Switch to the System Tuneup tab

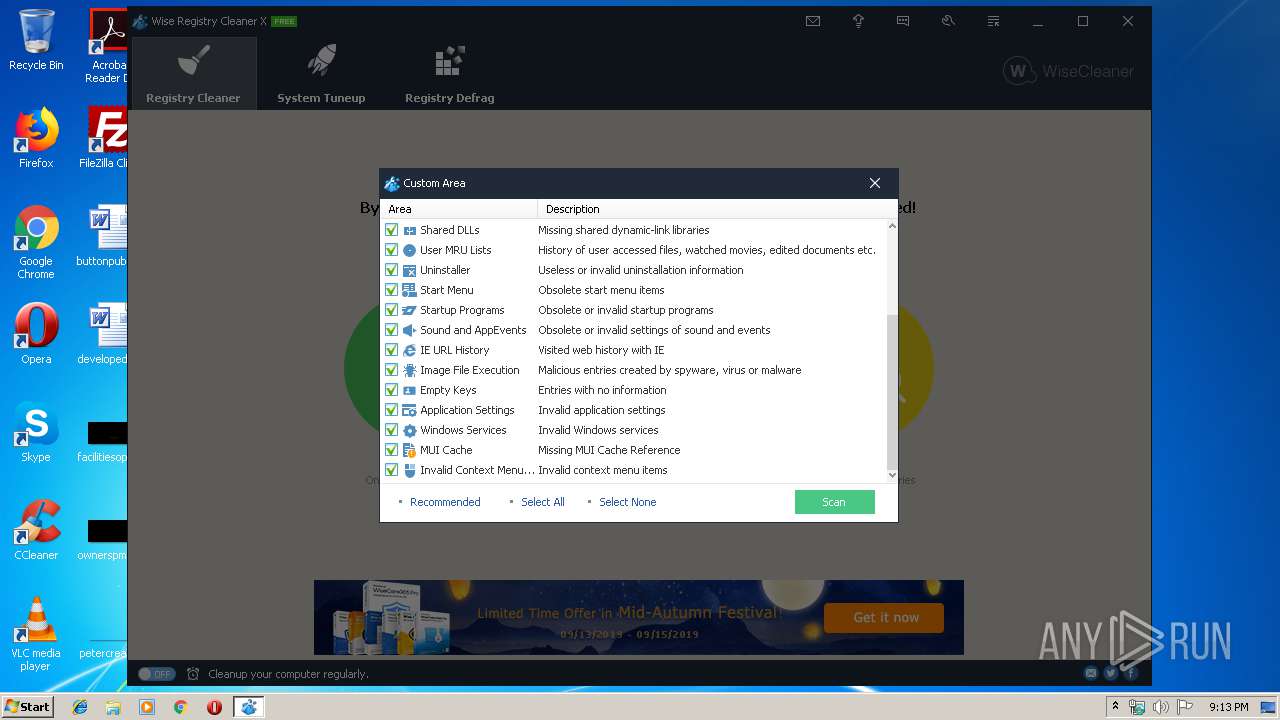tap(321, 73)
